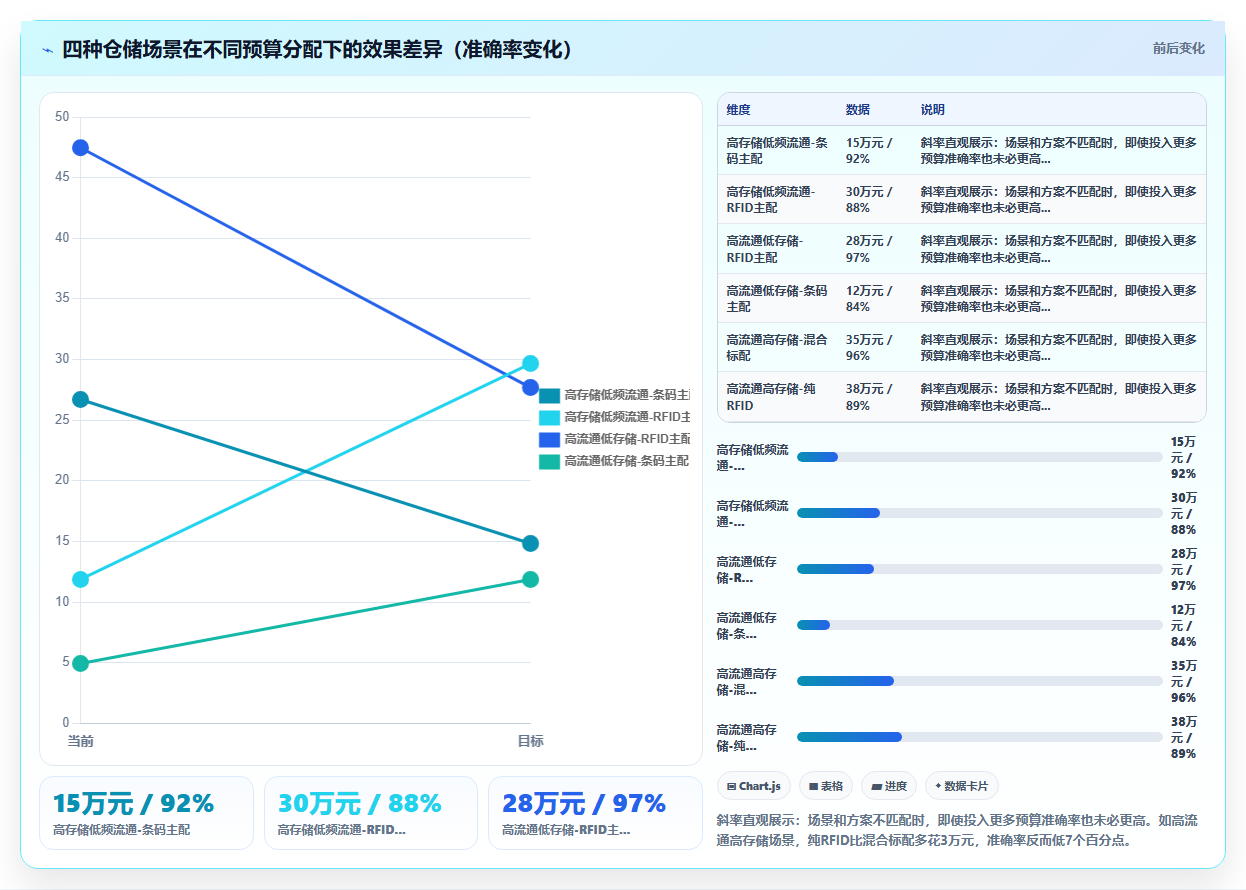The image size is (1246, 890).
Task: Click the 表格 chip
Action: point(826,786)
